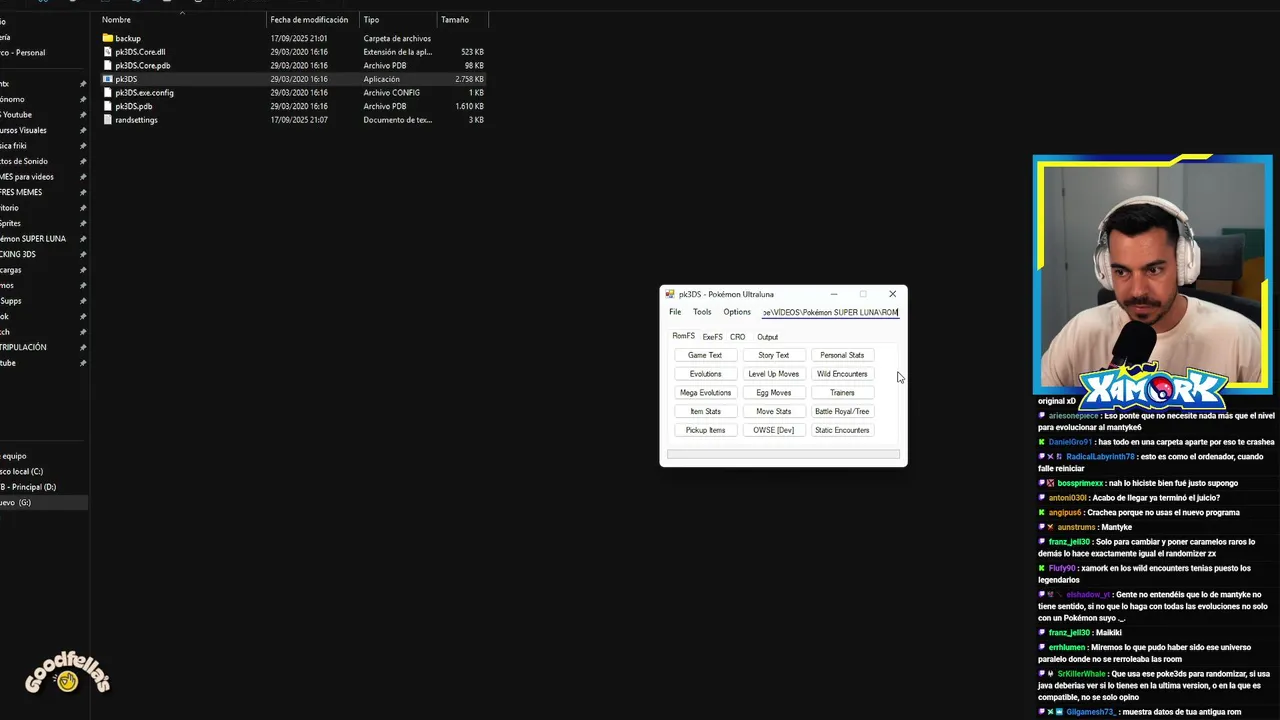Select the pk3DS.Core.dll file icon
Viewport: 1280px width, 720px height.
107,52
